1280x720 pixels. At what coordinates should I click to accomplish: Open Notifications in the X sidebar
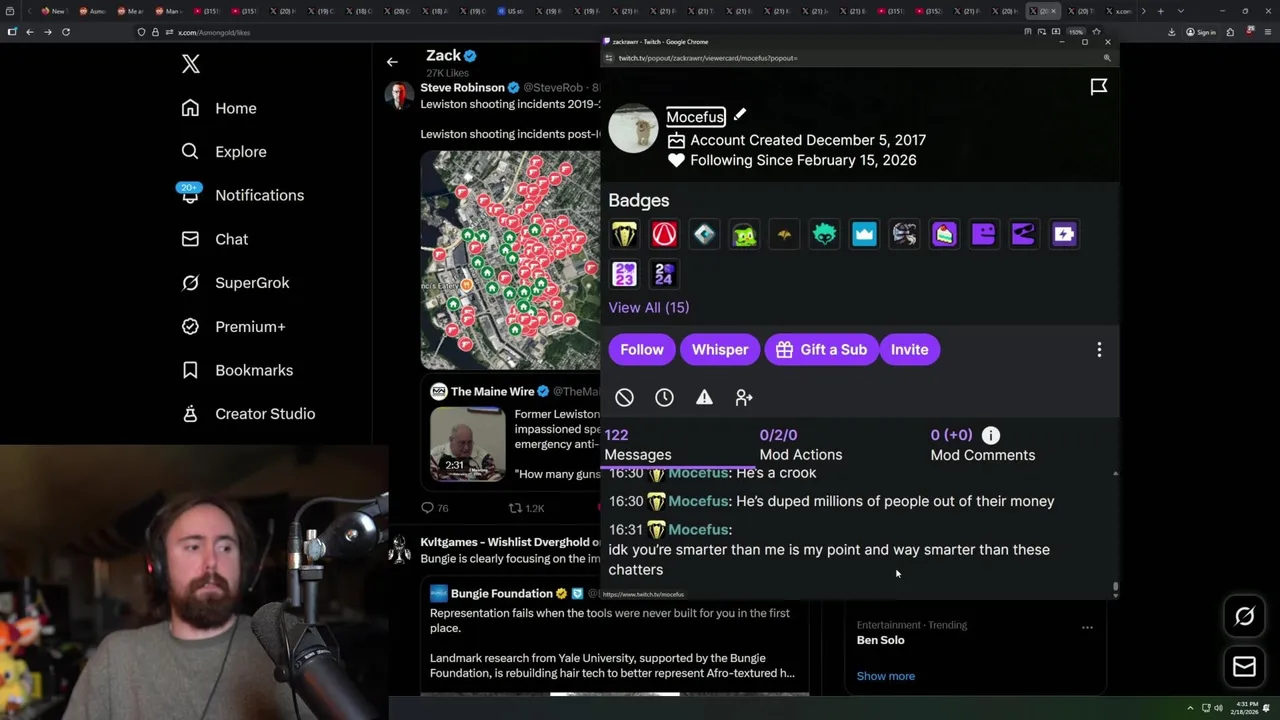[x=241, y=195]
